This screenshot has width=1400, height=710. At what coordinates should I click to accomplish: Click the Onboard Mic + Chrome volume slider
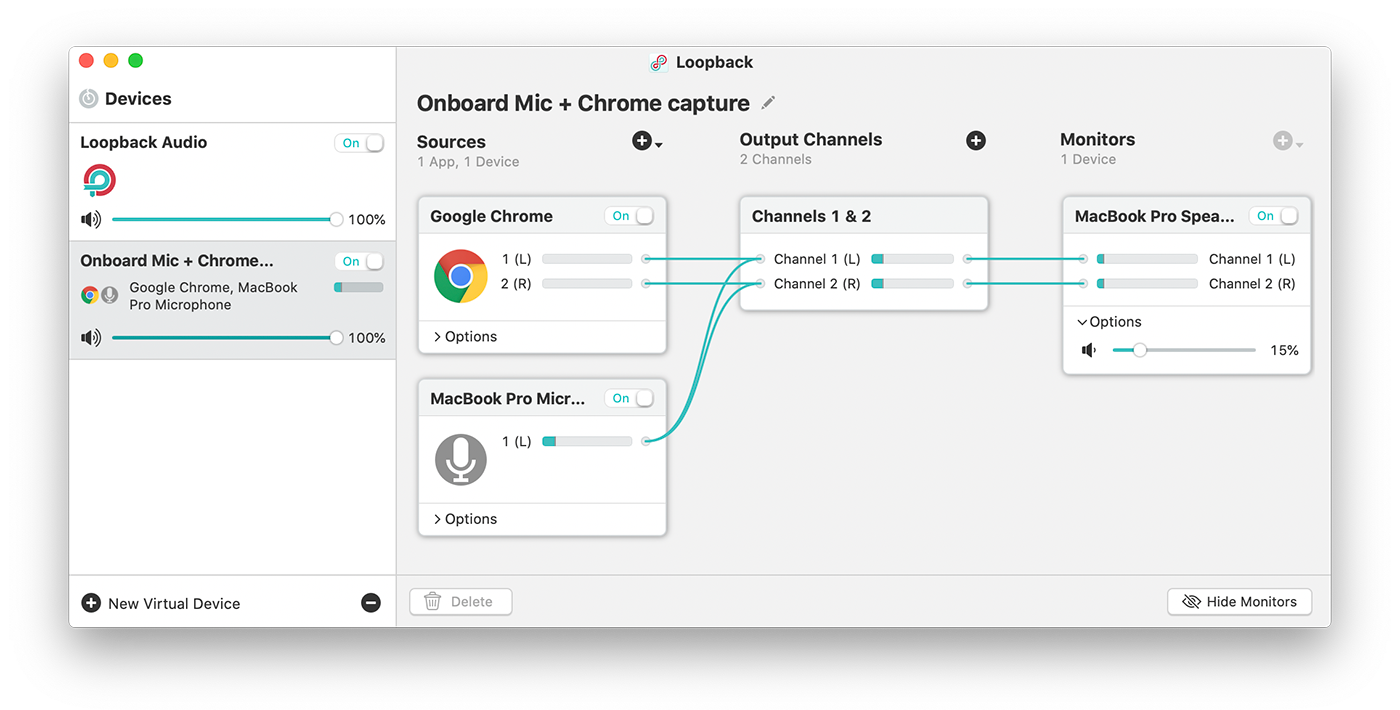pyautogui.click(x=226, y=338)
